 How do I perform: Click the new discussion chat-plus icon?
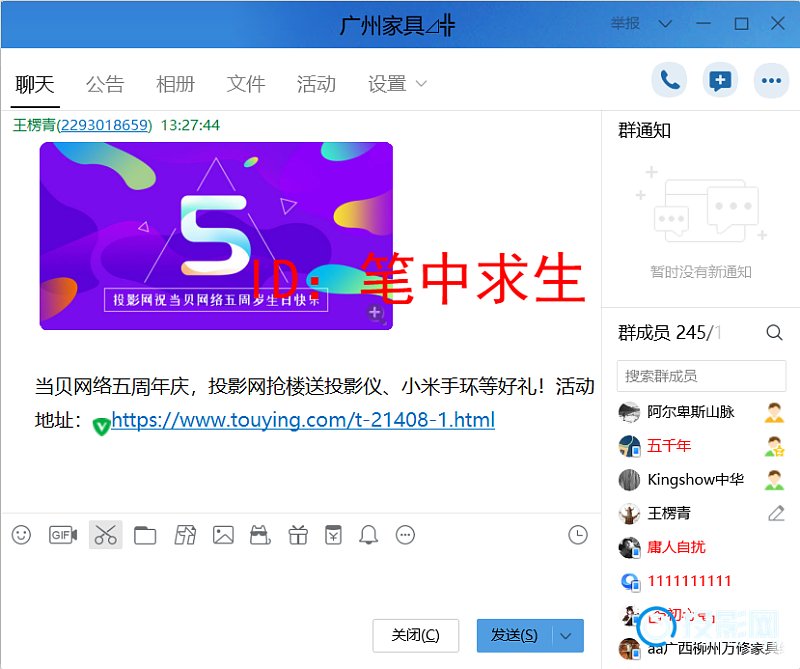720,80
